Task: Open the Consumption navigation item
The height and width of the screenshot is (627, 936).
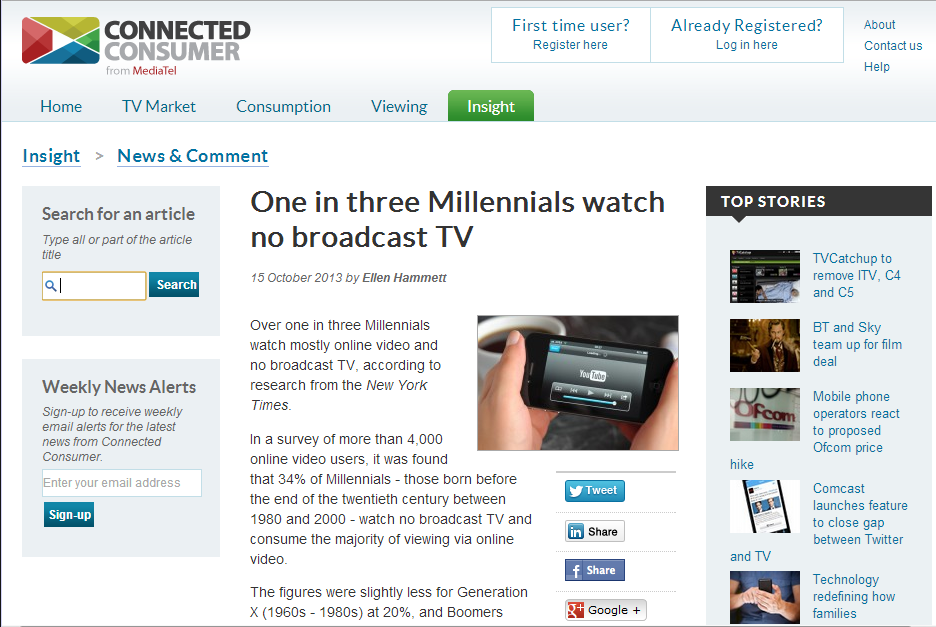Action: point(284,106)
